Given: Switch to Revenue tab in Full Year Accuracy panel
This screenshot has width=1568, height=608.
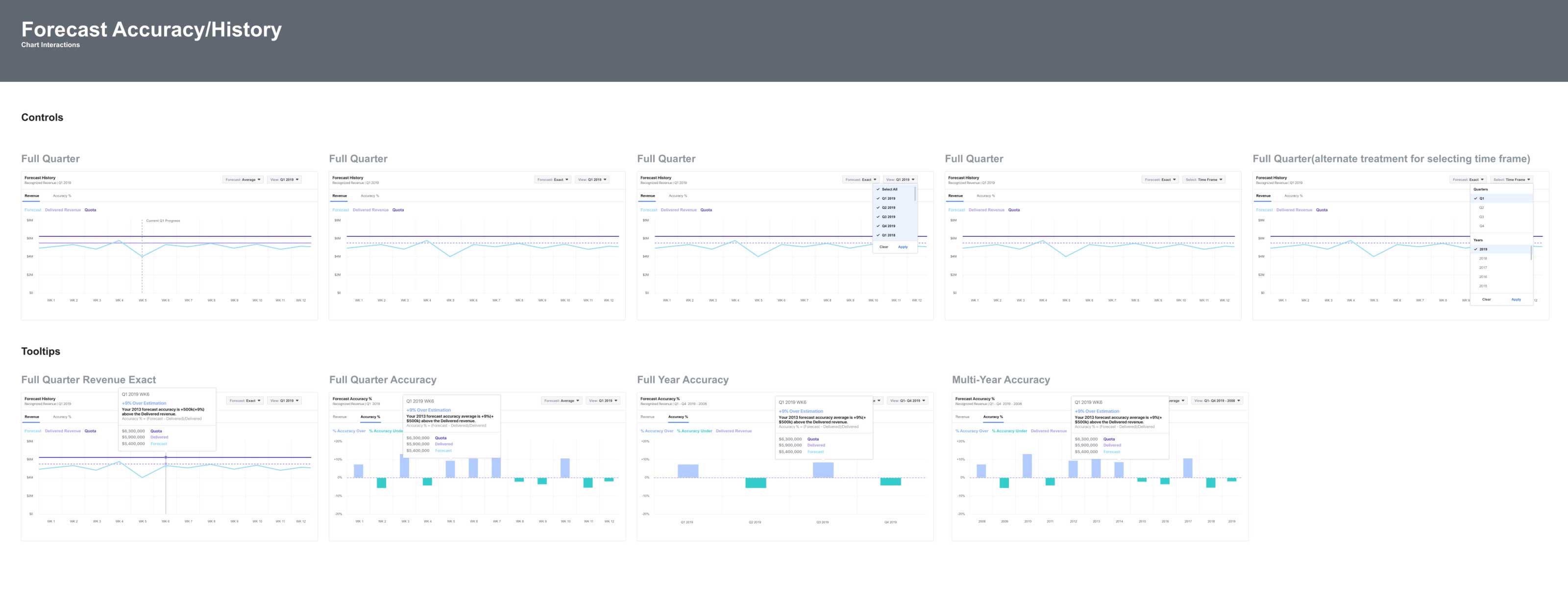Looking at the screenshot, I should 648,417.
